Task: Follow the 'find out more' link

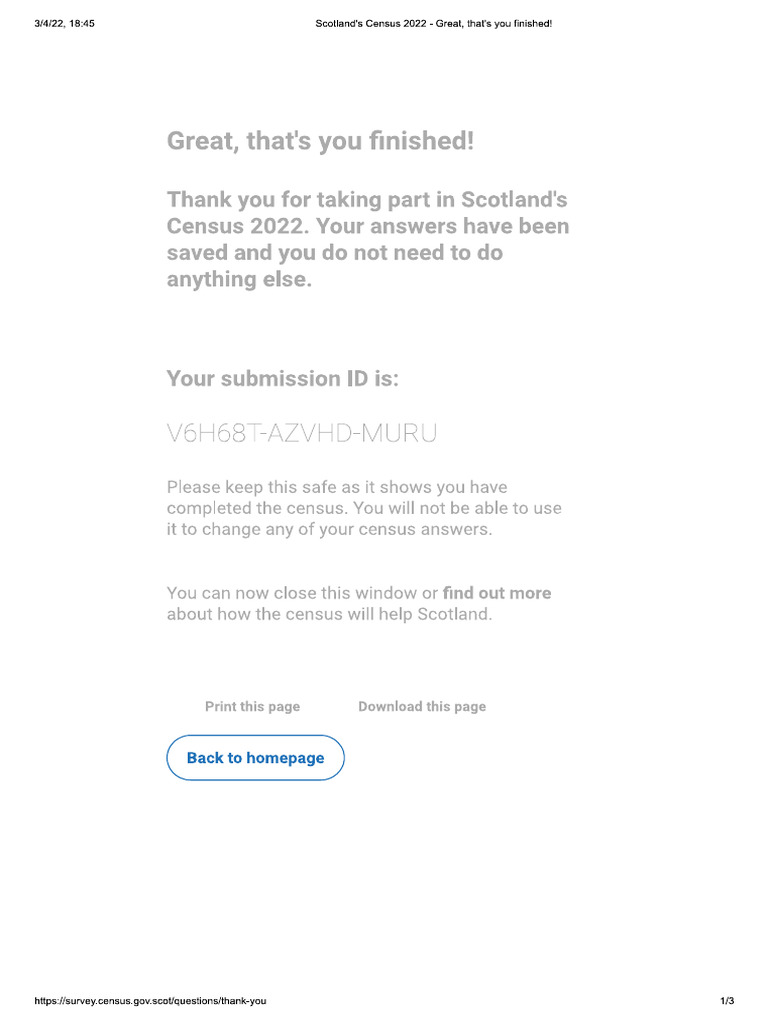Action: [x=496, y=593]
